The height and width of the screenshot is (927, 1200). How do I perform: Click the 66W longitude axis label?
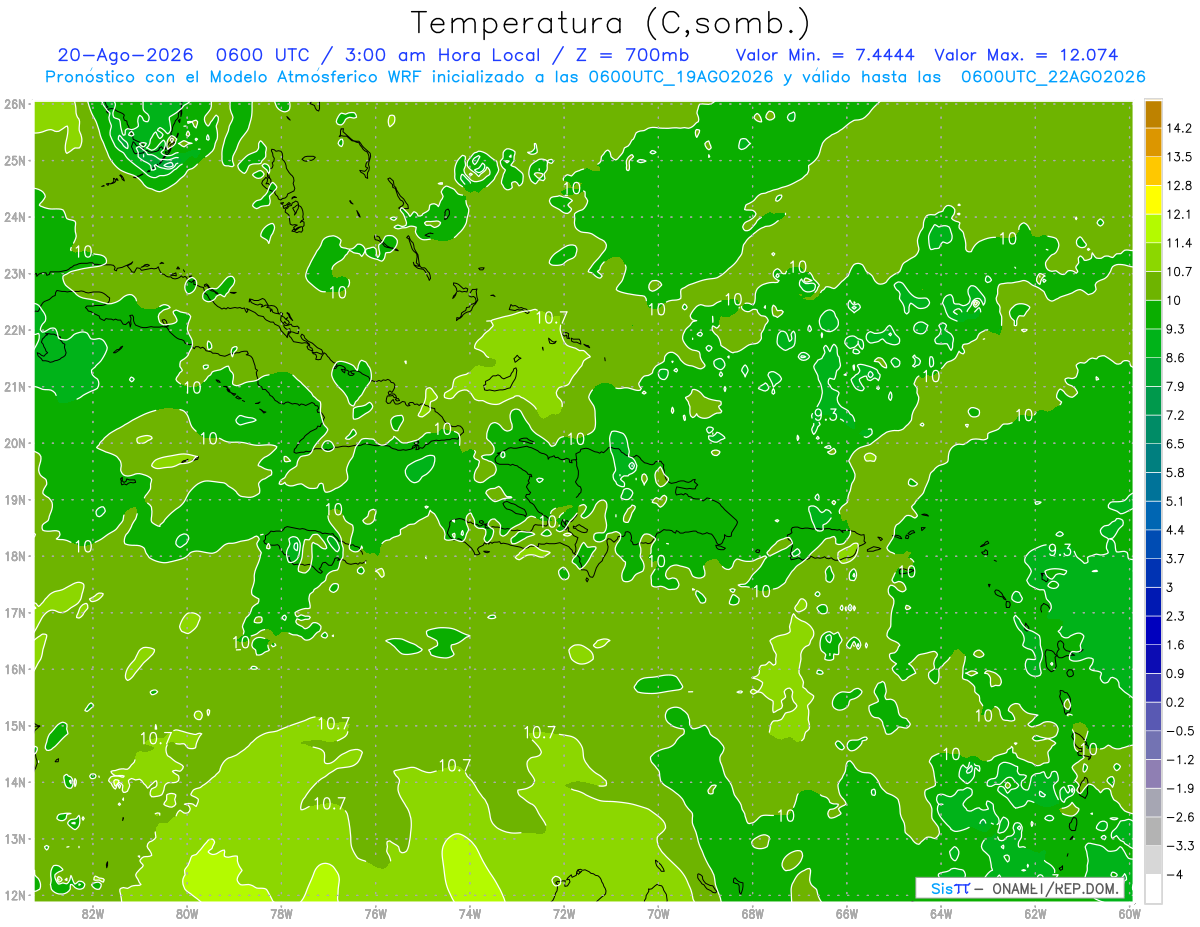pos(847,914)
